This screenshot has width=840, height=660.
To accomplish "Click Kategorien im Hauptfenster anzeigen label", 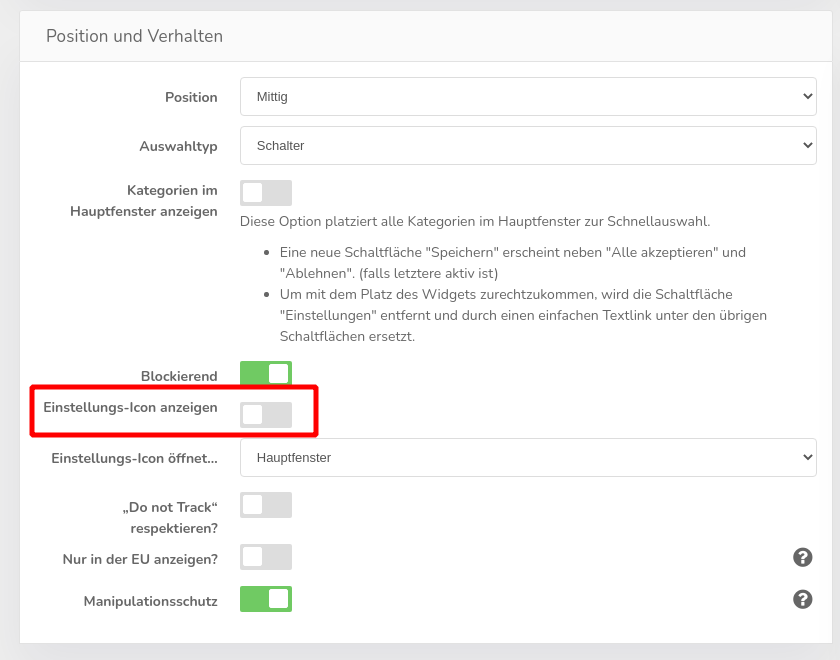I will [x=144, y=200].
